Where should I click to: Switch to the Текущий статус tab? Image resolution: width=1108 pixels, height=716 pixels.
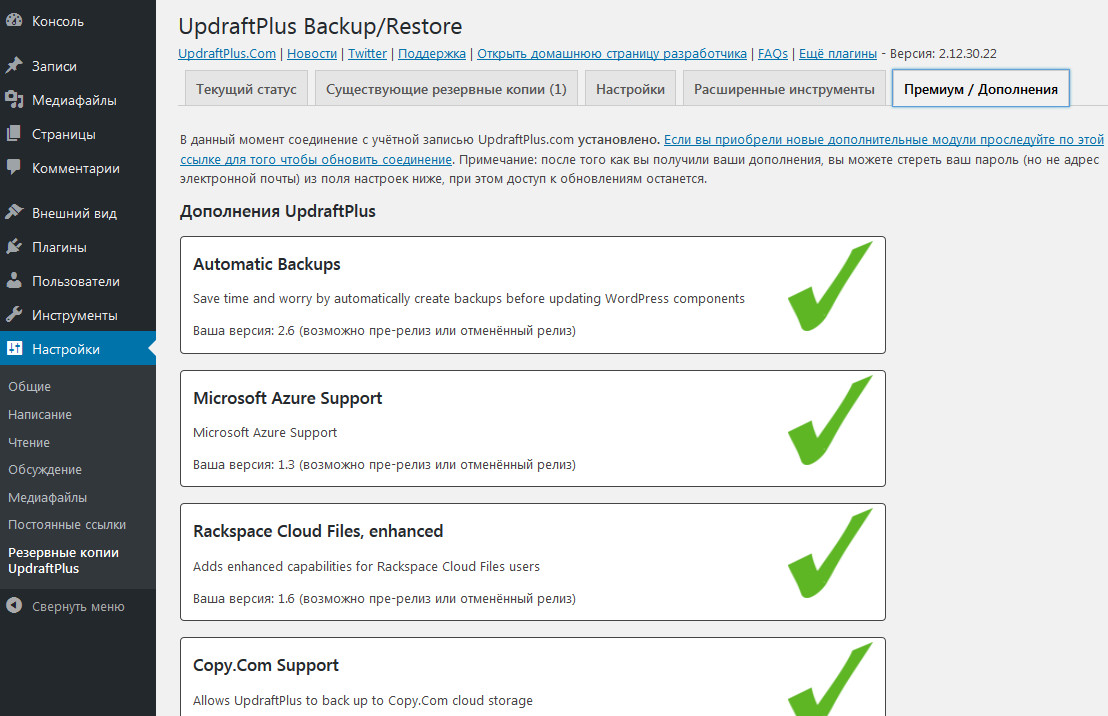[246, 89]
